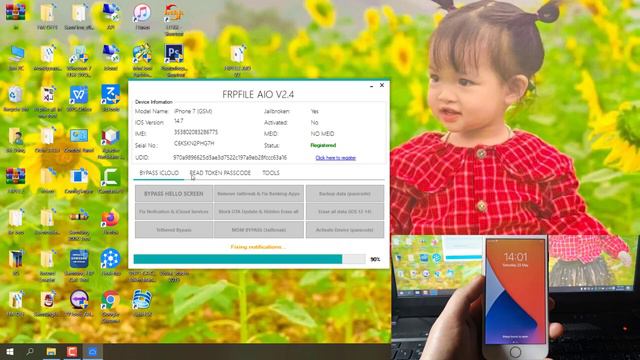Open the cube app shortcut beside Control Panel
This screenshot has width=640, height=360.
111,142
